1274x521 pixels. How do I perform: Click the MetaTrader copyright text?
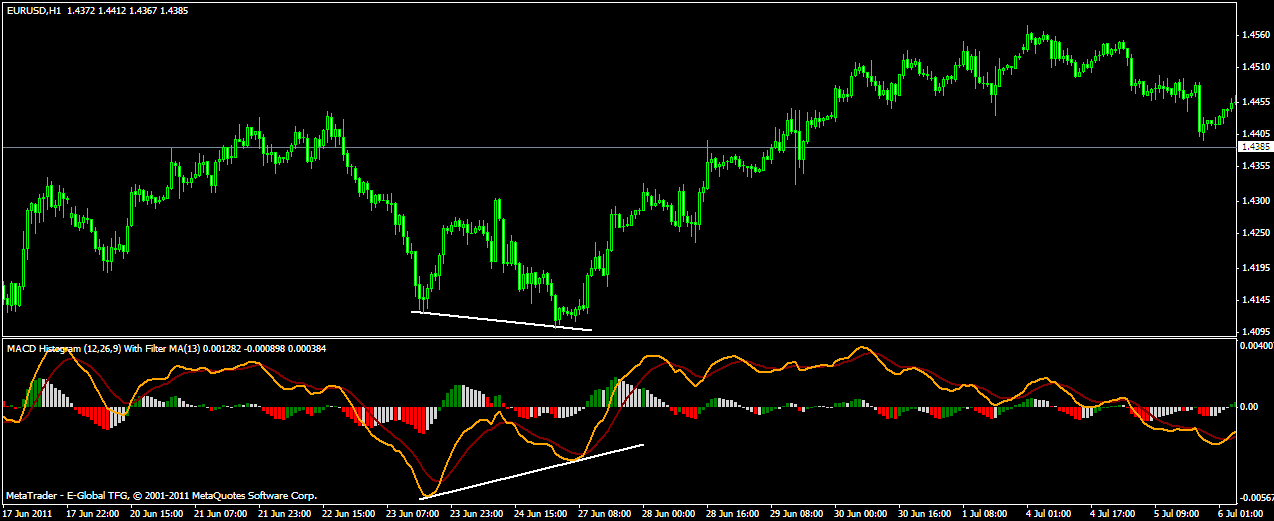[x=161, y=496]
